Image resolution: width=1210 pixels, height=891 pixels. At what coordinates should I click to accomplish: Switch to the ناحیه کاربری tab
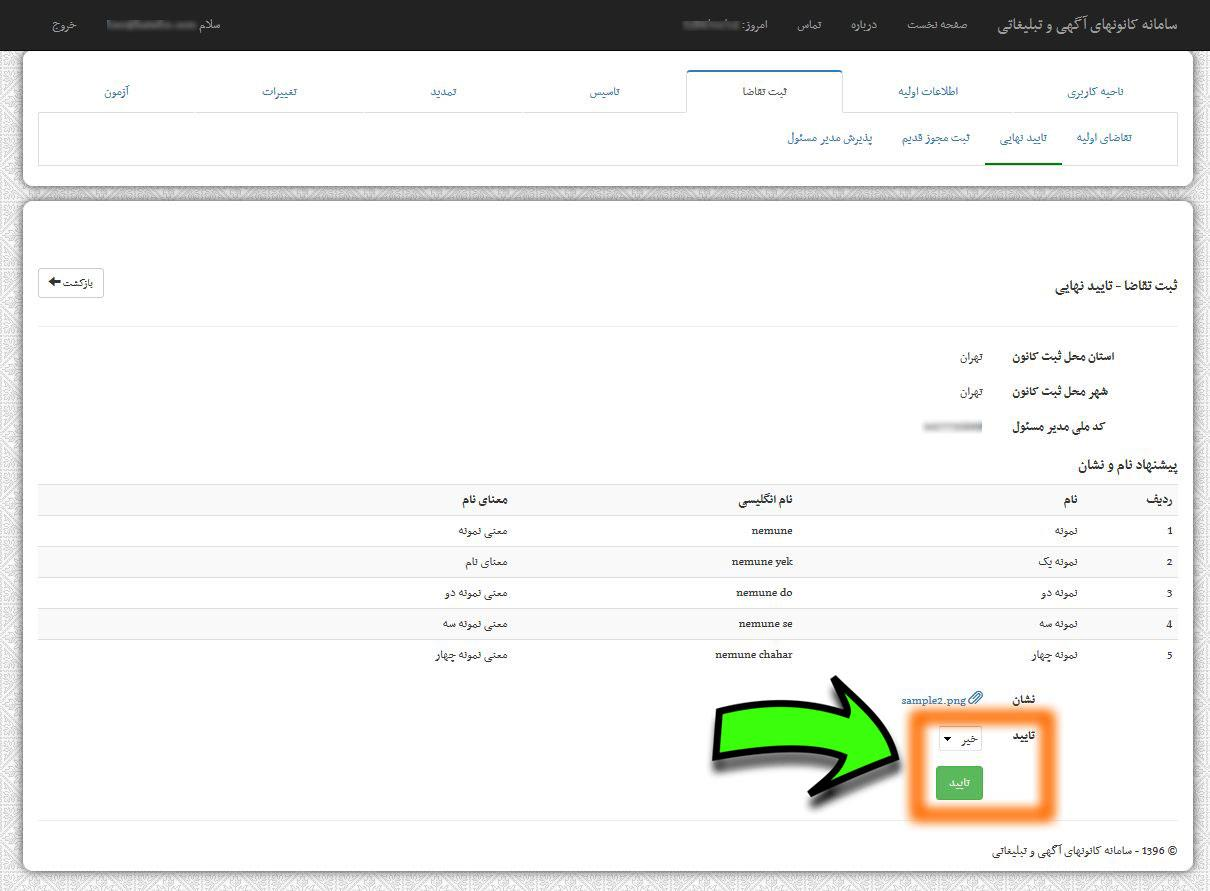tap(1095, 91)
